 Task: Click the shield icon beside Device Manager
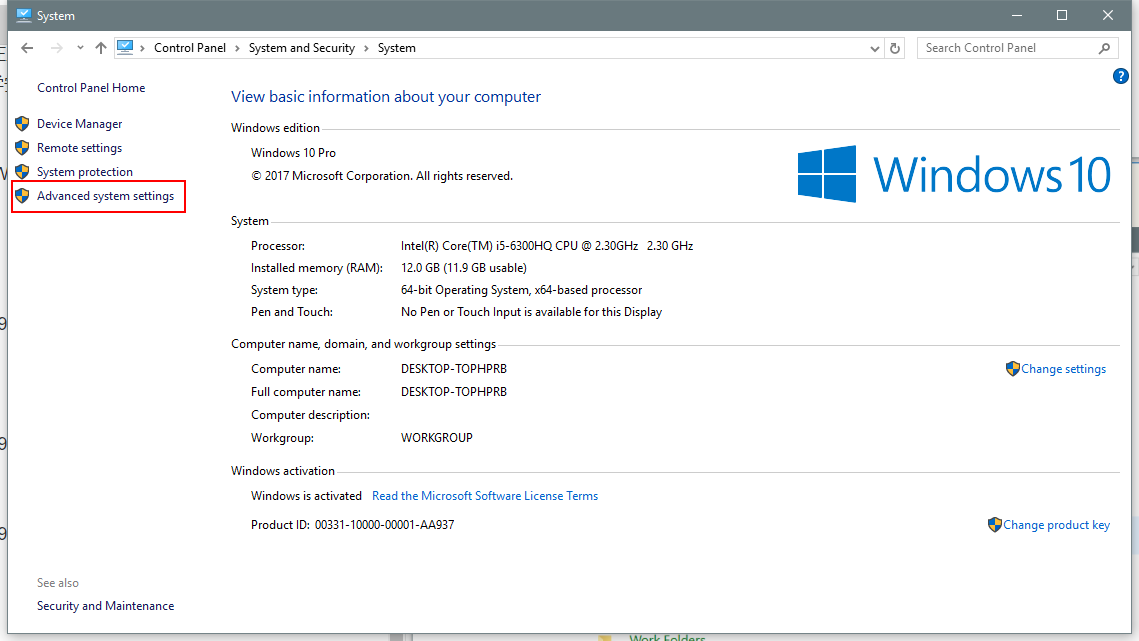(x=23, y=124)
